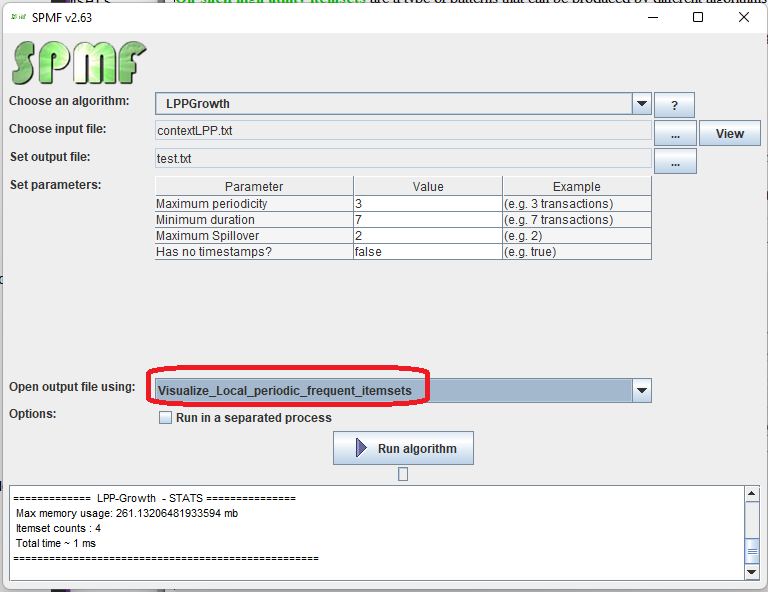
Task: Select the LPPGrowth algorithm combo box
Action: pos(393,103)
